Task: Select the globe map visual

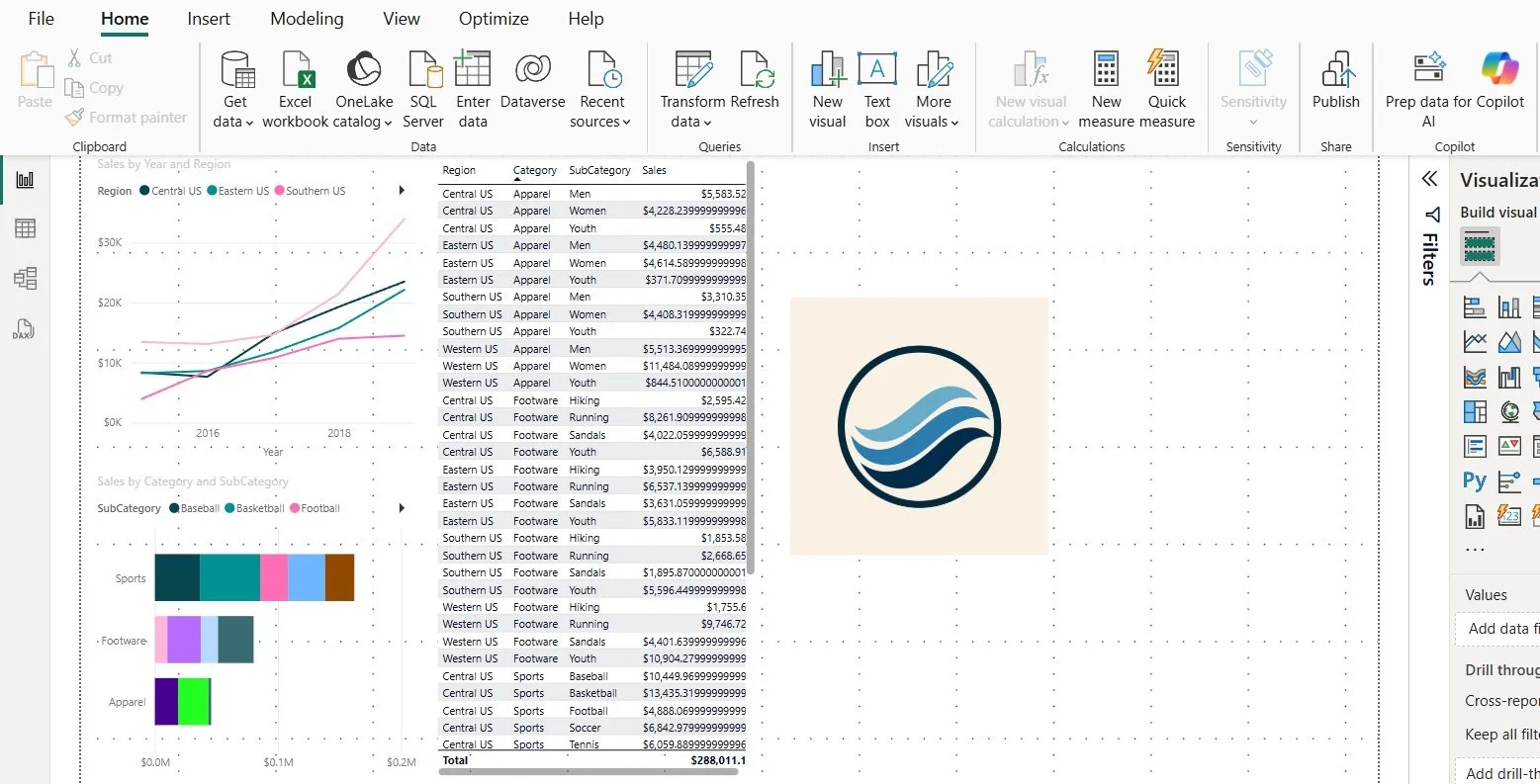Action: click(x=1509, y=411)
